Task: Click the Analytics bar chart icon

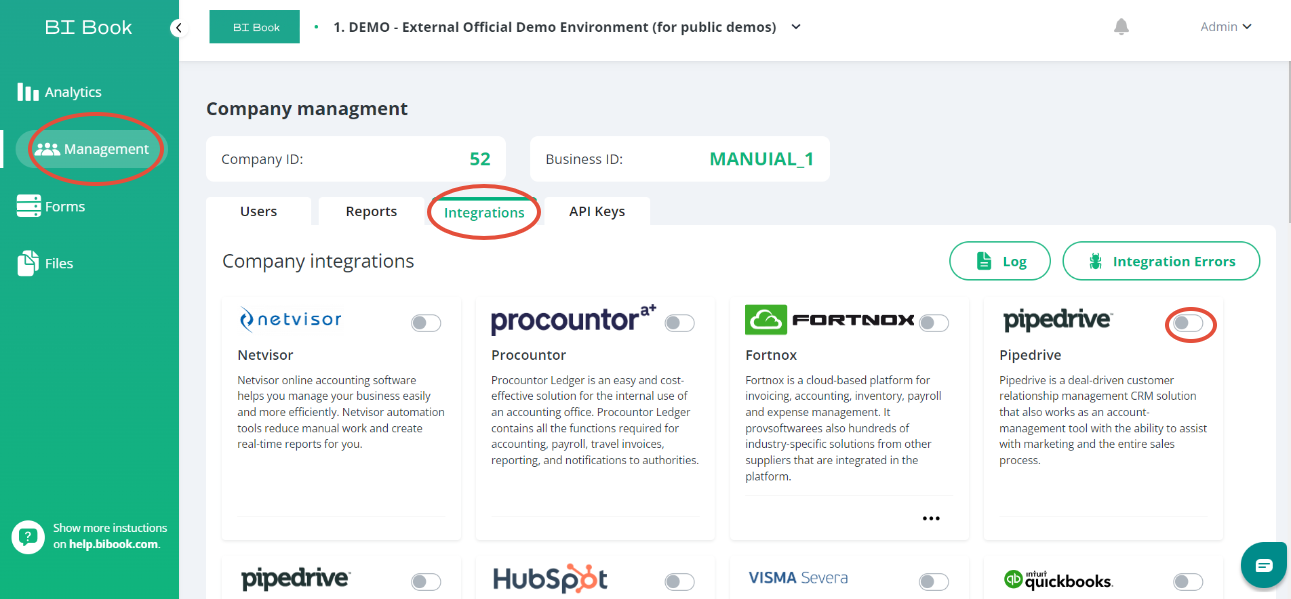Action: 28,92
